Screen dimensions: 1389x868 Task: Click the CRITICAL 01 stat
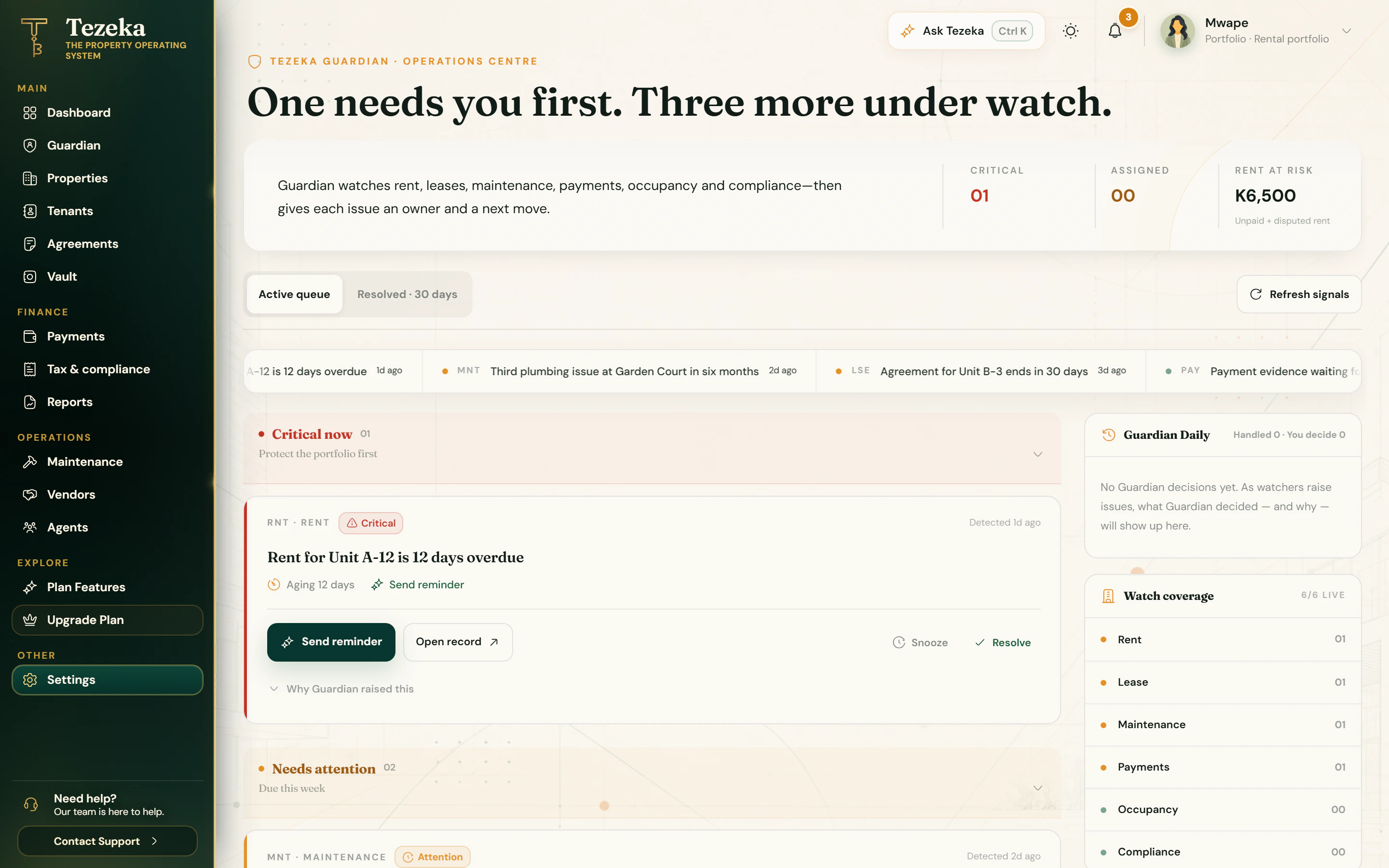point(997,185)
